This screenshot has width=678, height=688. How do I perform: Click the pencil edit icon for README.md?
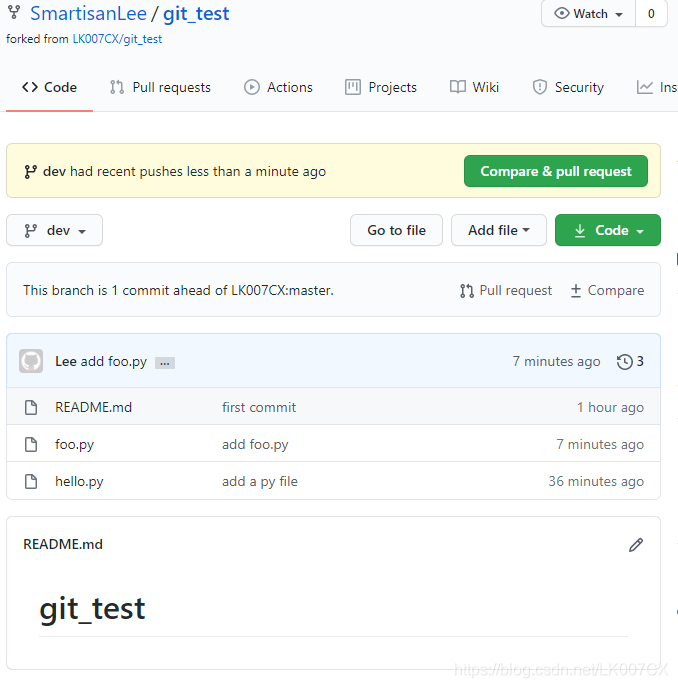click(635, 545)
